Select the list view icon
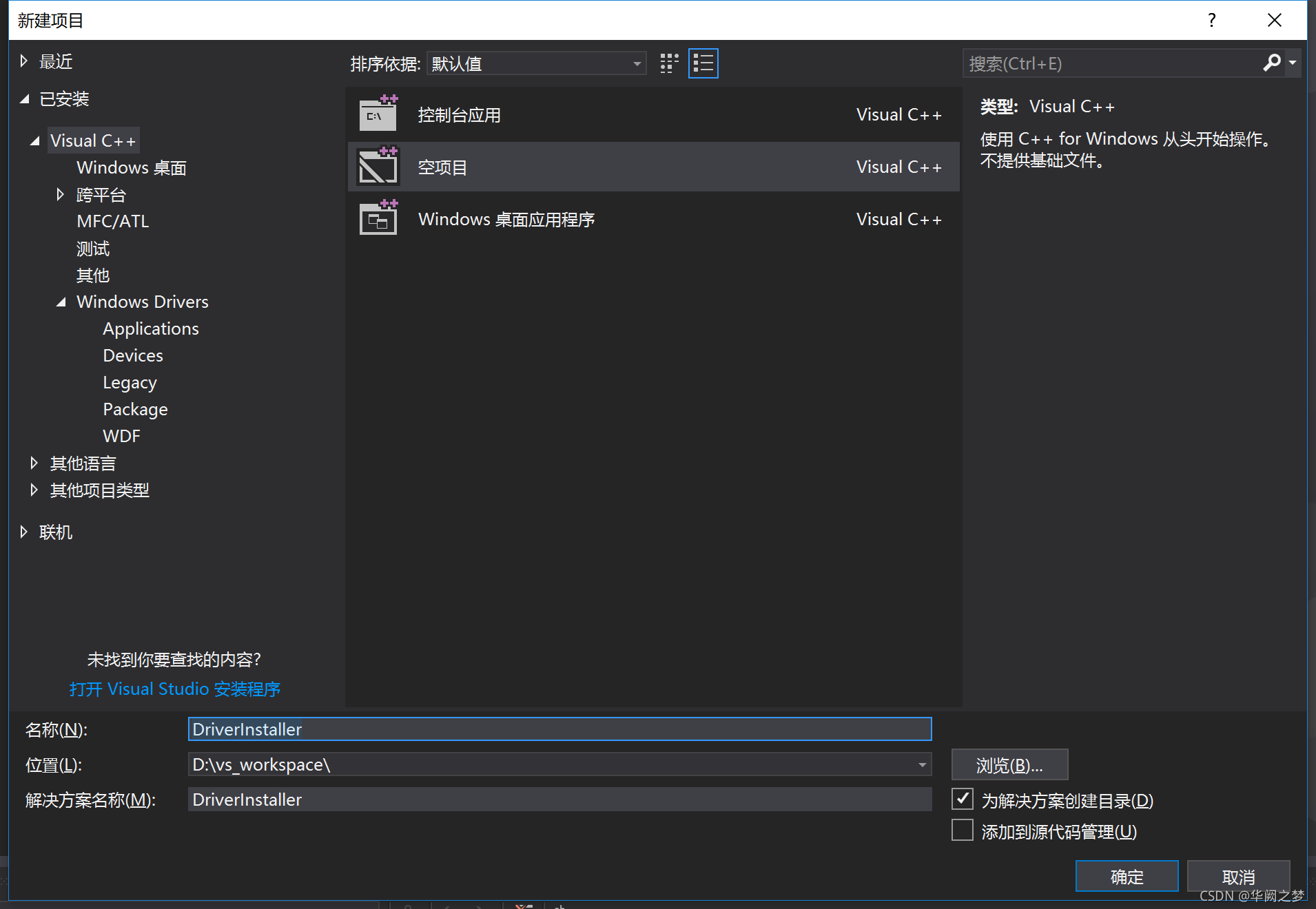 (703, 63)
